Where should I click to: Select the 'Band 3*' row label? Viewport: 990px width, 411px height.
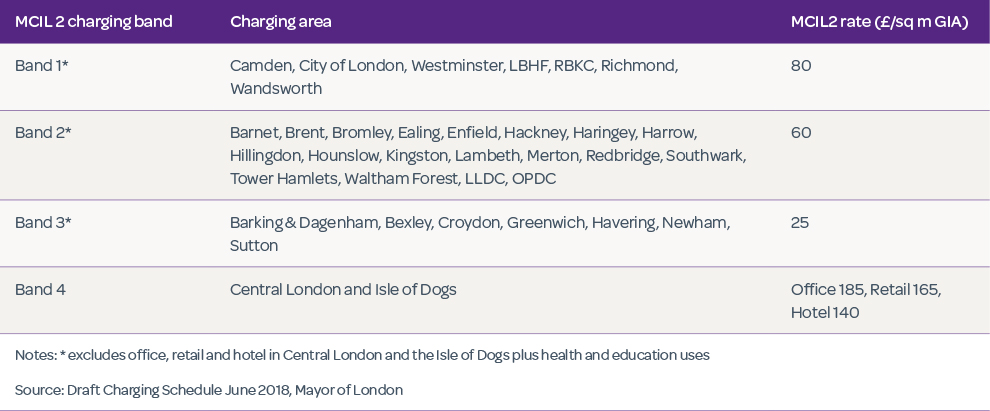pos(43,223)
